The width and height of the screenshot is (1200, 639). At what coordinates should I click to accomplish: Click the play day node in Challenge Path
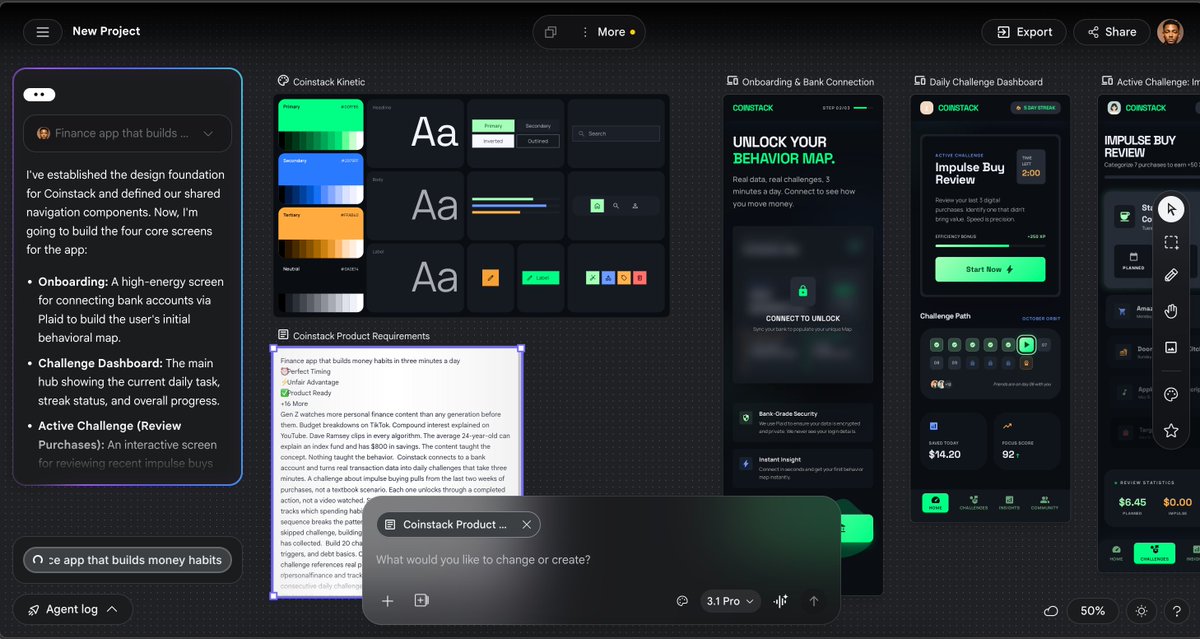[1026, 345]
